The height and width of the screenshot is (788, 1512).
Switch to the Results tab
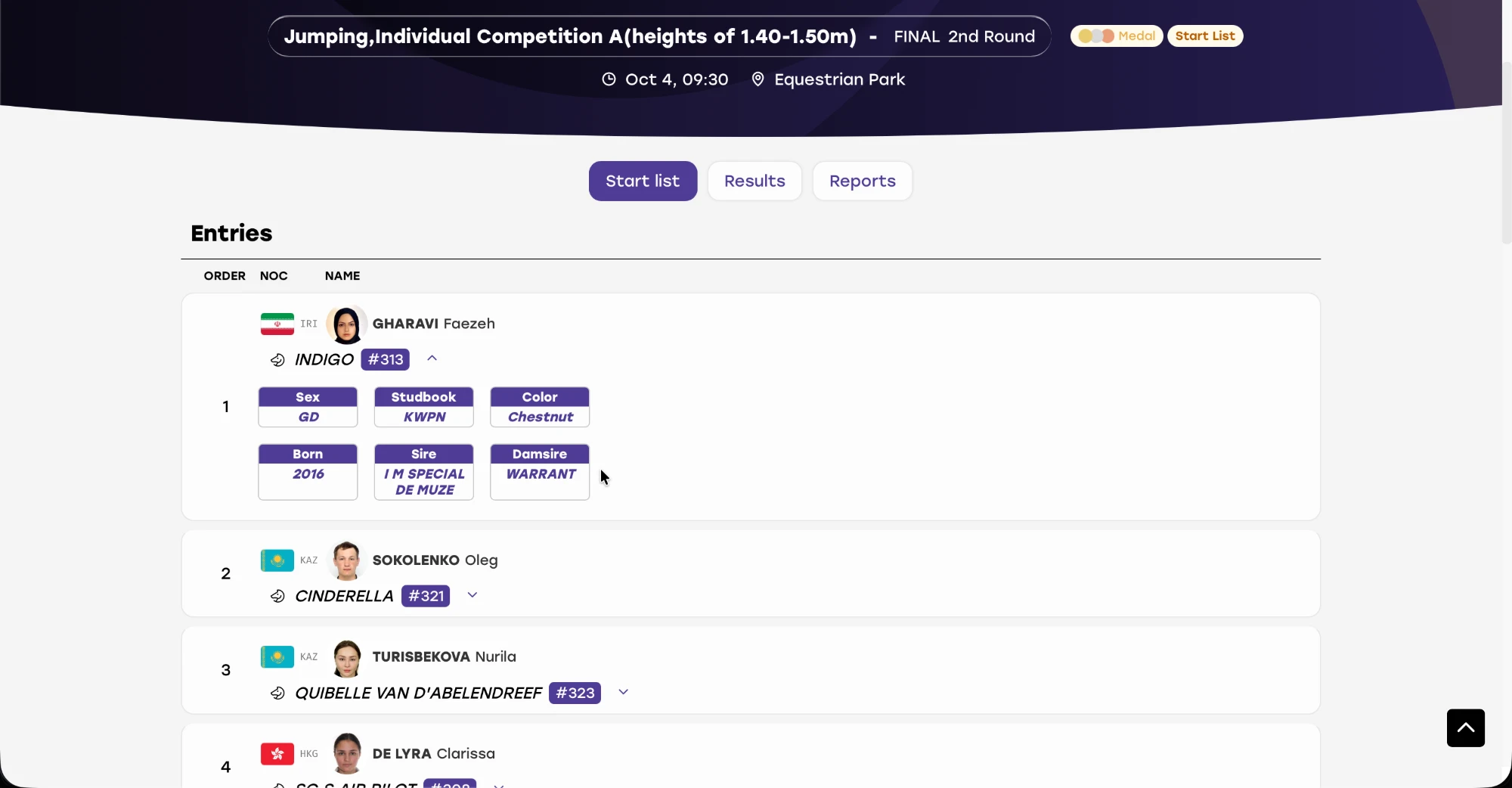pyautogui.click(x=754, y=181)
